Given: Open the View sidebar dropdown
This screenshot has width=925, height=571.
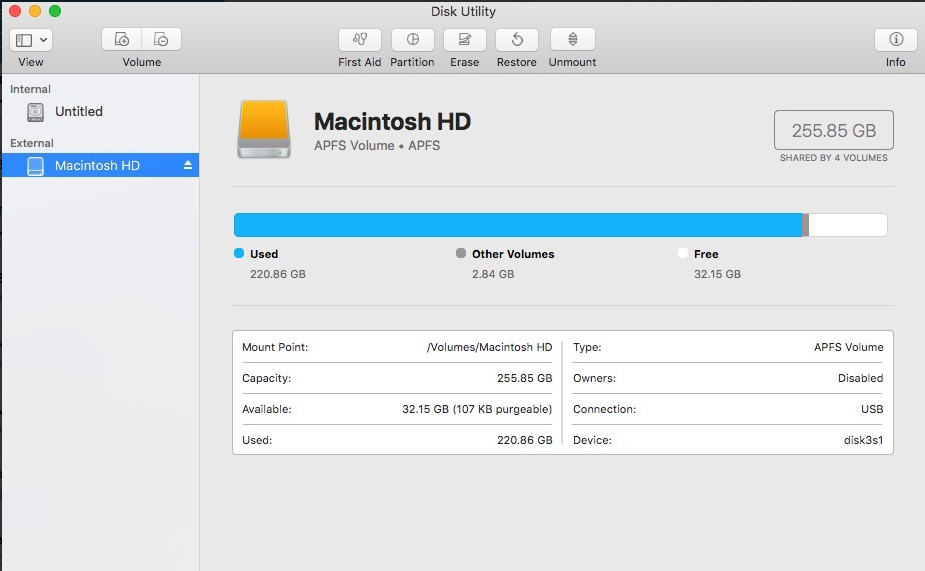Looking at the screenshot, I should (31, 40).
